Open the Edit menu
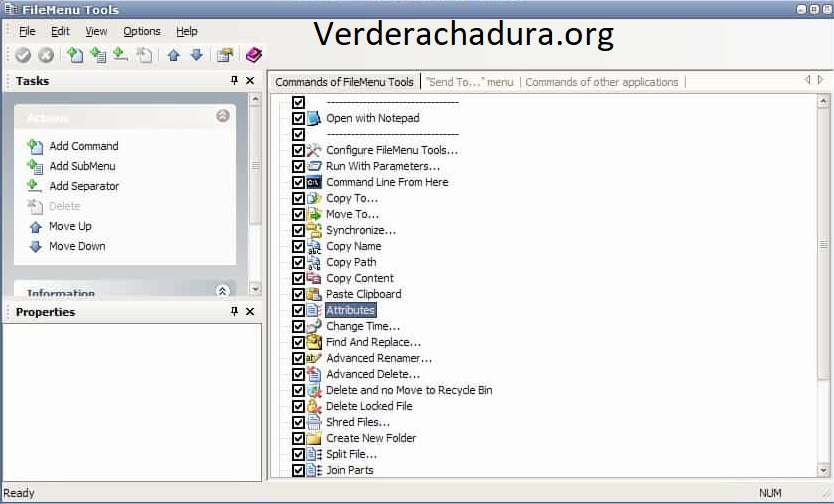The height and width of the screenshot is (504, 834). 60,31
